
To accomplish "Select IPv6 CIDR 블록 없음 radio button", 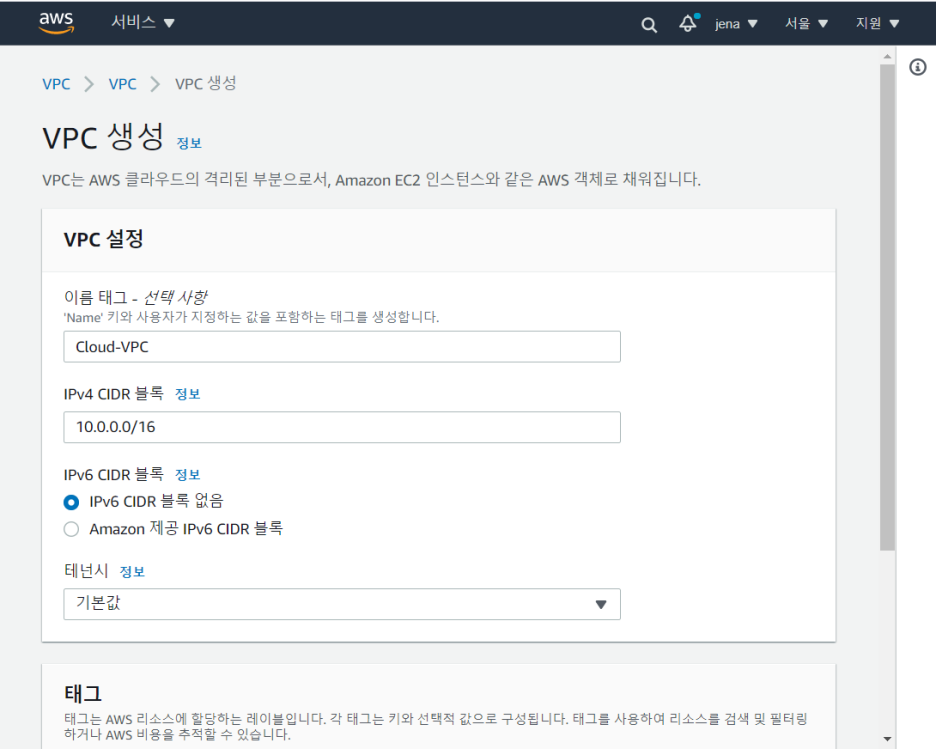I will (71, 503).
